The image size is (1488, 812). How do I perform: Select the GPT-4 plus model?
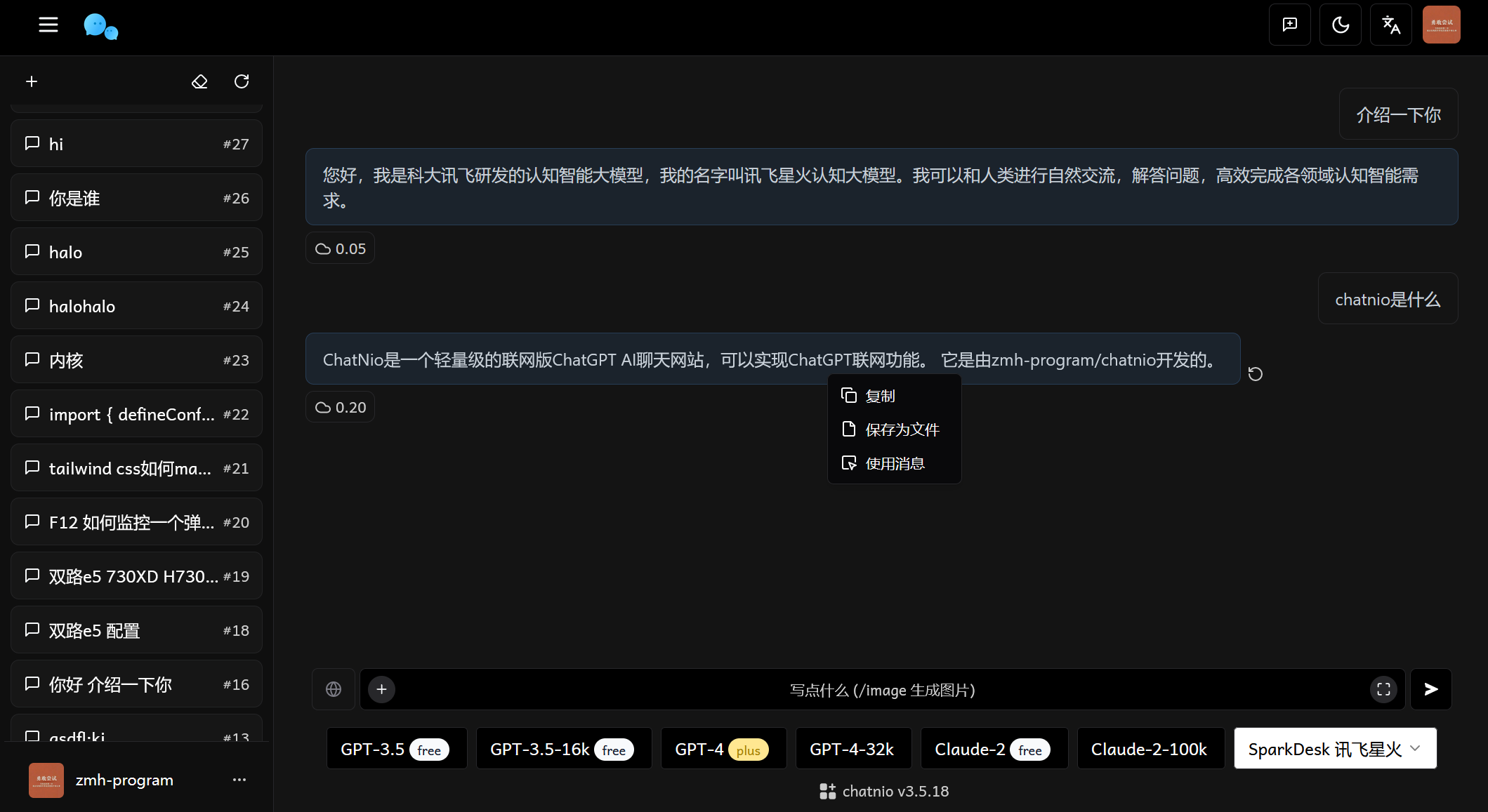coord(723,749)
